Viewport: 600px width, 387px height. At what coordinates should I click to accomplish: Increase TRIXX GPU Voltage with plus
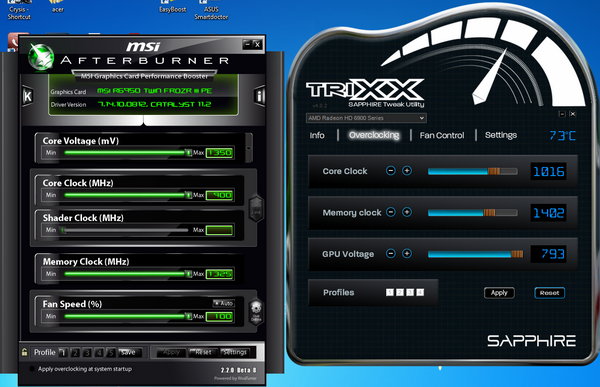[x=407, y=253]
